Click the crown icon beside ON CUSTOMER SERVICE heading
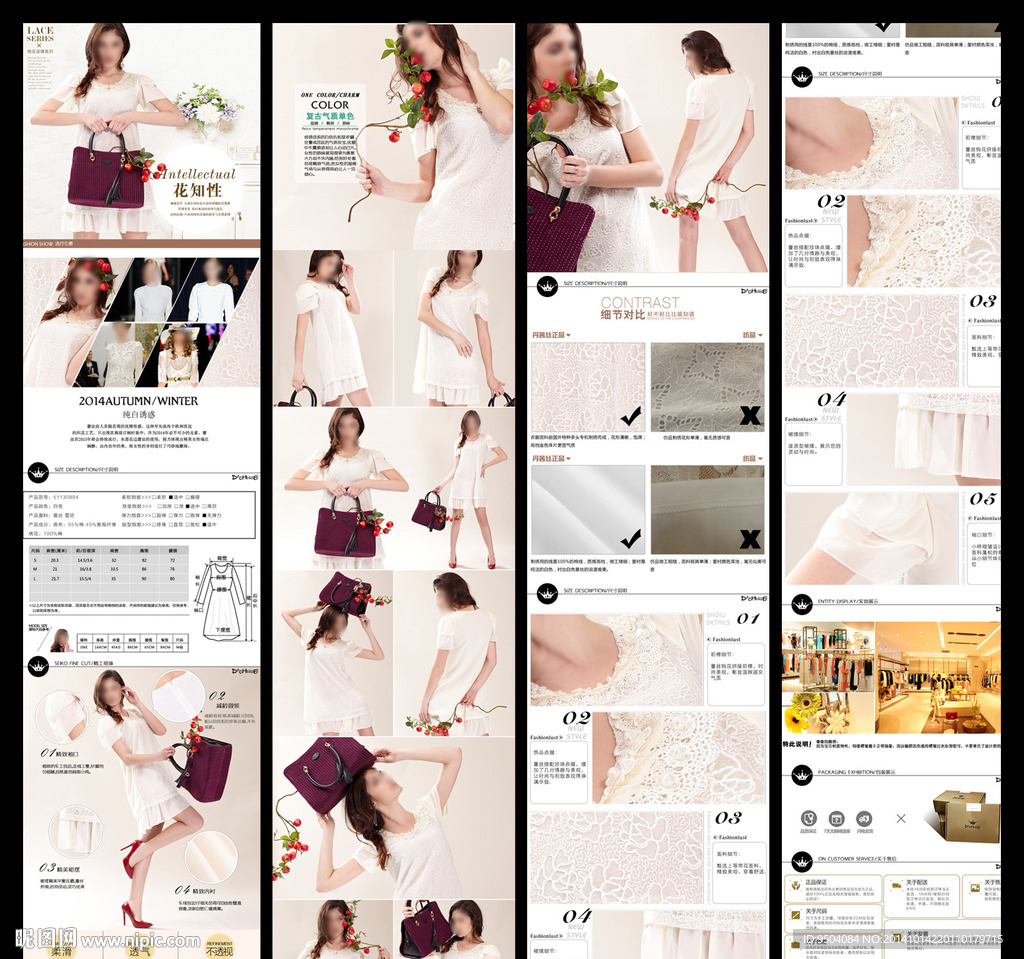The height and width of the screenshot is (959, 1024). click(x=802, y=862)
